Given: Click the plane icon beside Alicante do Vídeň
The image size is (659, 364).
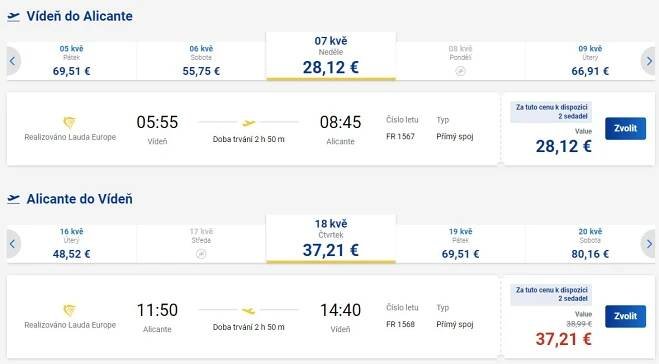Looking at the screenshot, I should coord(13,199).
